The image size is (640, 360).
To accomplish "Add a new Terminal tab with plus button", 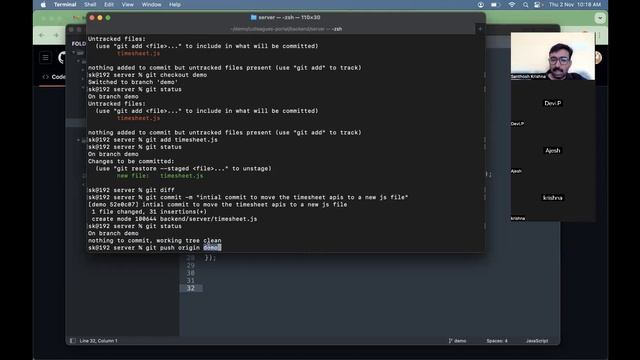I will 480,29.
